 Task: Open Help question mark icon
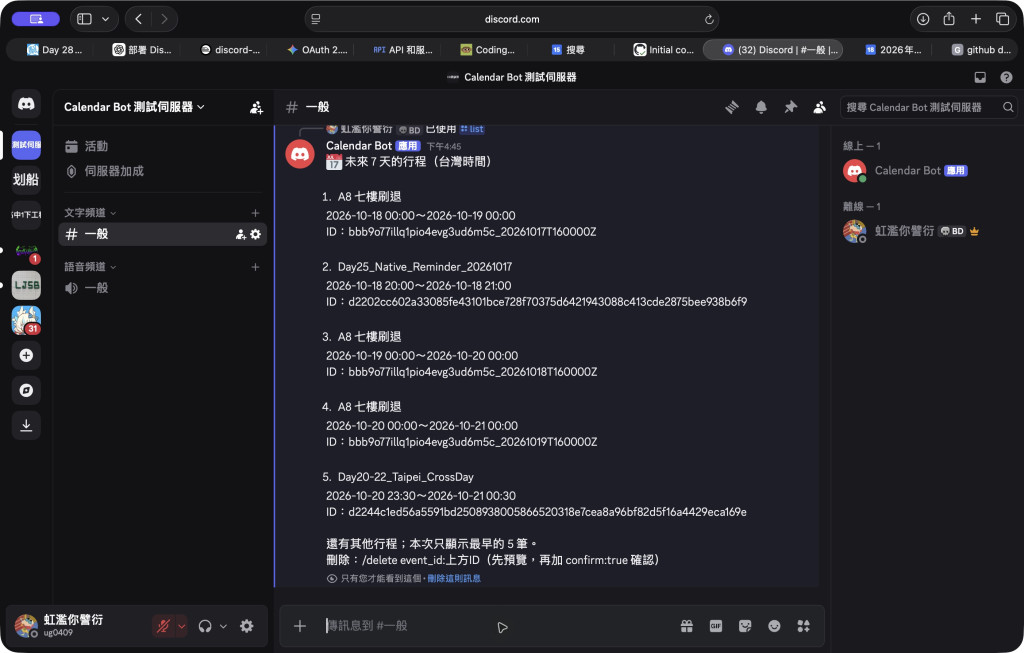tap(1006, 77)
